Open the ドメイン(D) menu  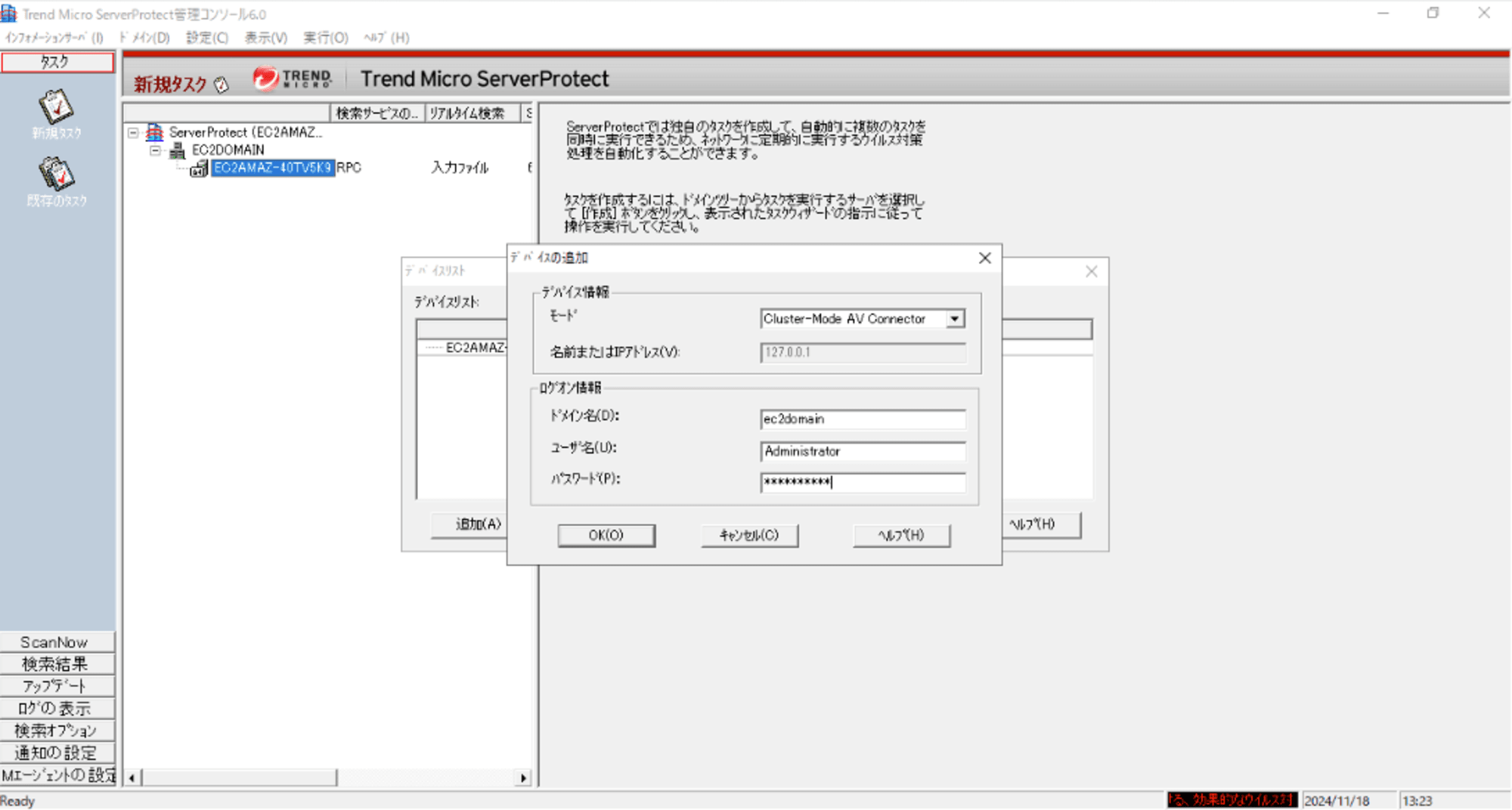(x=144, y=38)
